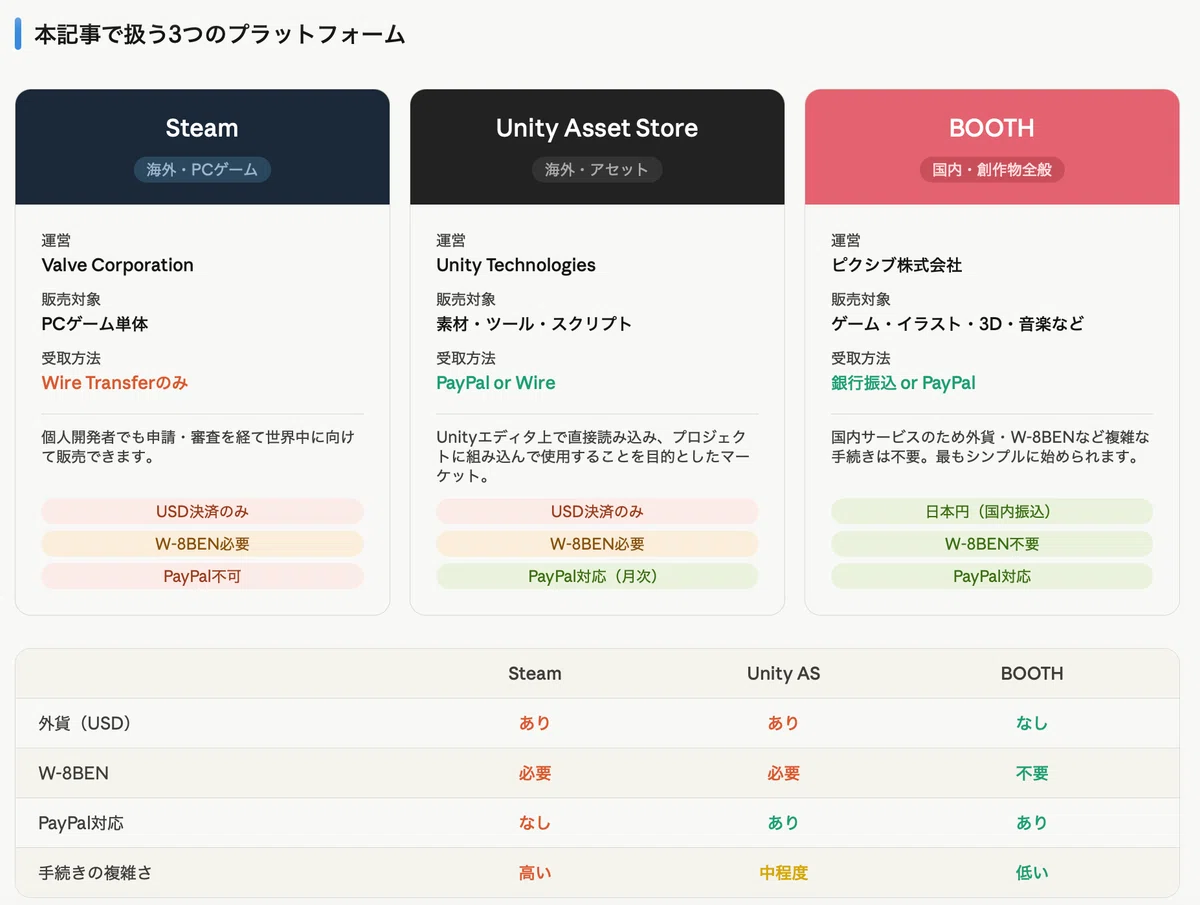Image resolution: width=1200 pixels, height=905 pixels.
Task: Select the 手続きの複雑さ row label
Action: point(95,873)
